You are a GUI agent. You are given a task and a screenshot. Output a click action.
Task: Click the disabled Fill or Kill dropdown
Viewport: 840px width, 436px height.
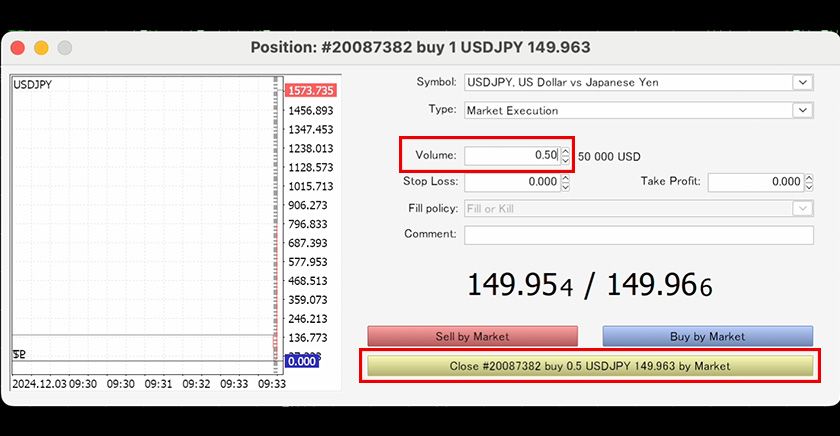(639, 208)
